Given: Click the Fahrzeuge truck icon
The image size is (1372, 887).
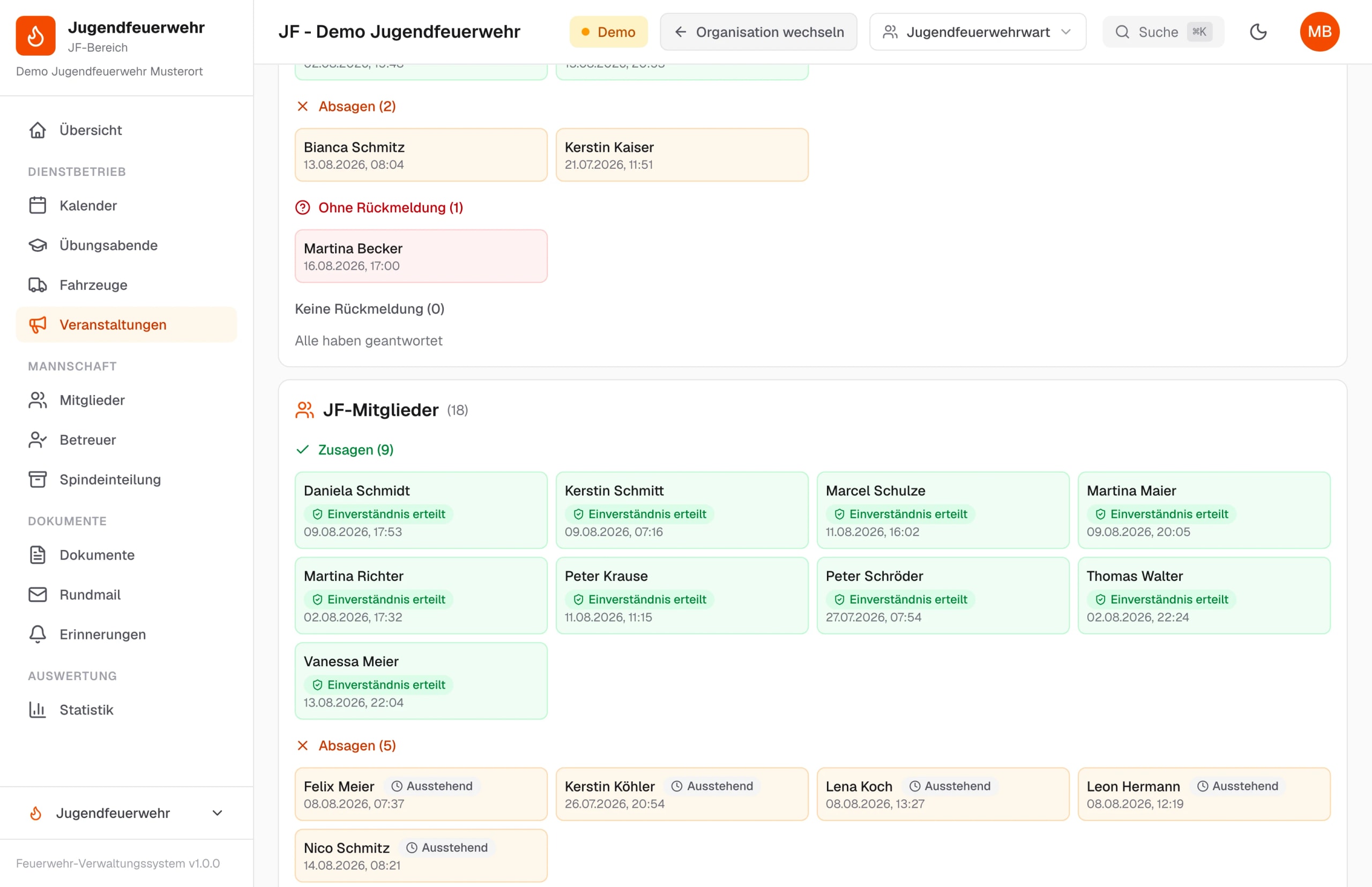Looking at the screenshot, I should (38, 285).
